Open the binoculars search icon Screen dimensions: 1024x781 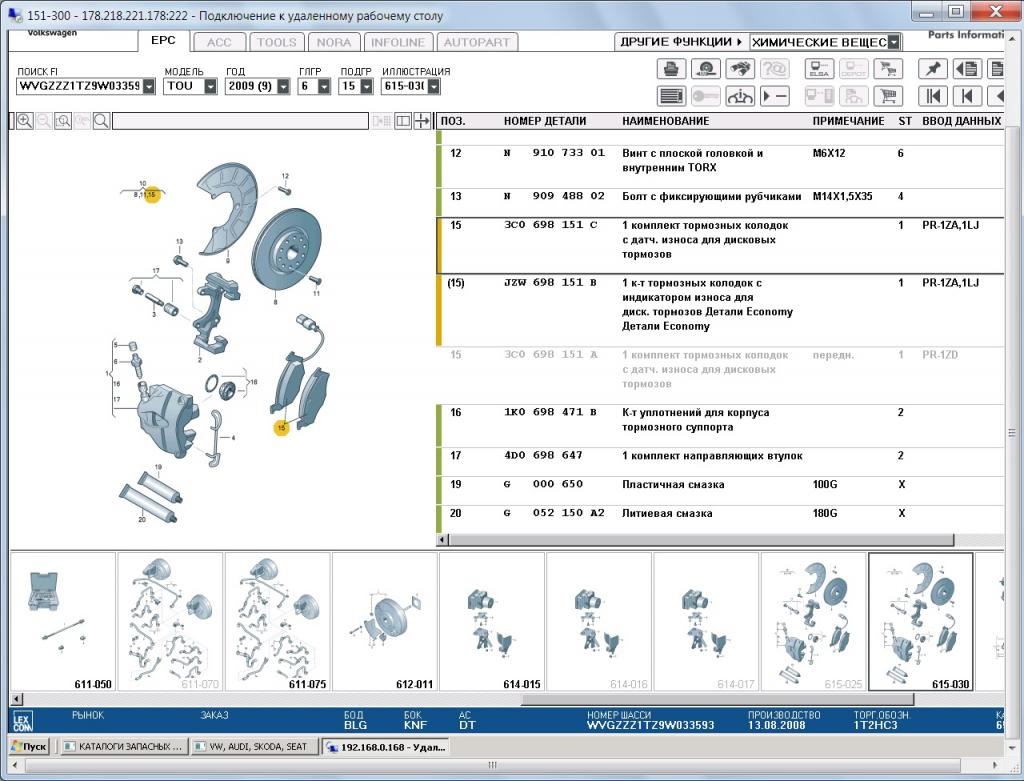click(x=740, y=69)
